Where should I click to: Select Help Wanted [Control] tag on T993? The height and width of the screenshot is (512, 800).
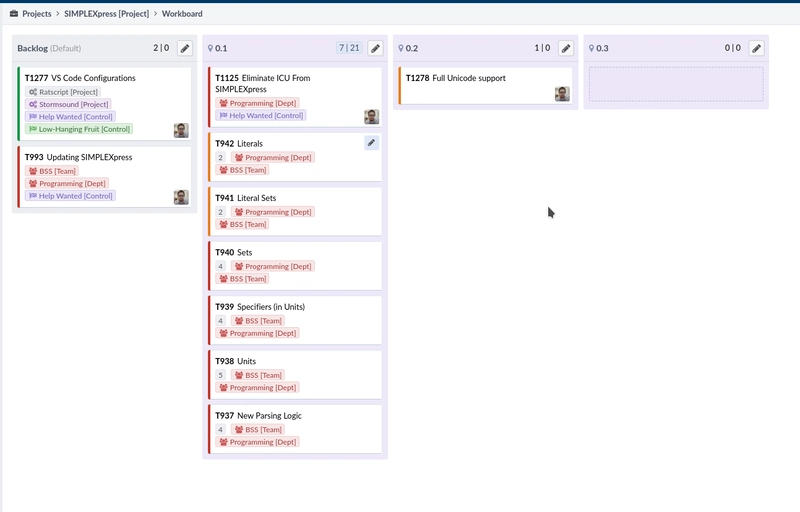[70, 196]
